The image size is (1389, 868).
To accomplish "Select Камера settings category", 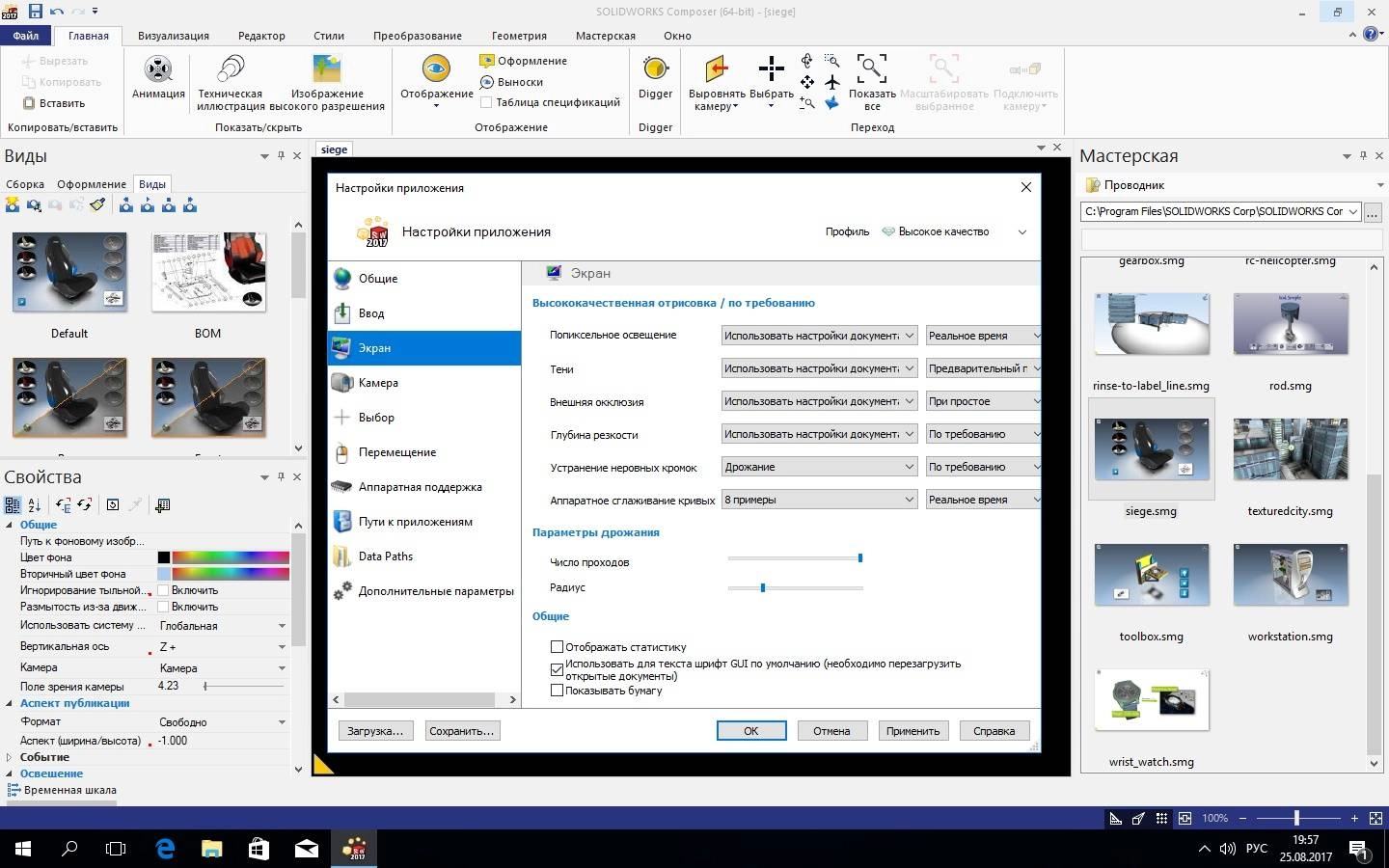I will click(x=424, y=383).
